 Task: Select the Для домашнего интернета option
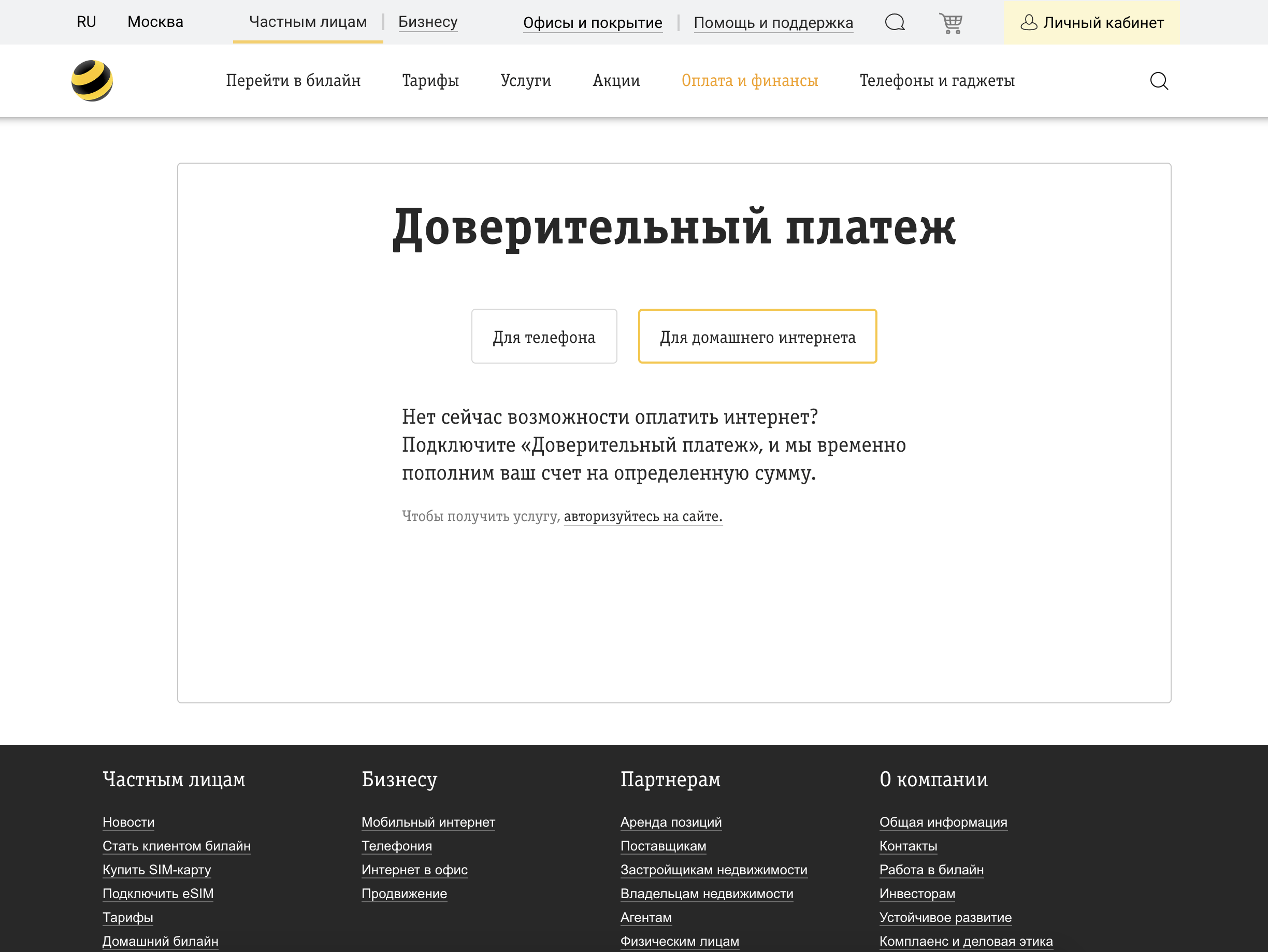(x=757, y=337)
